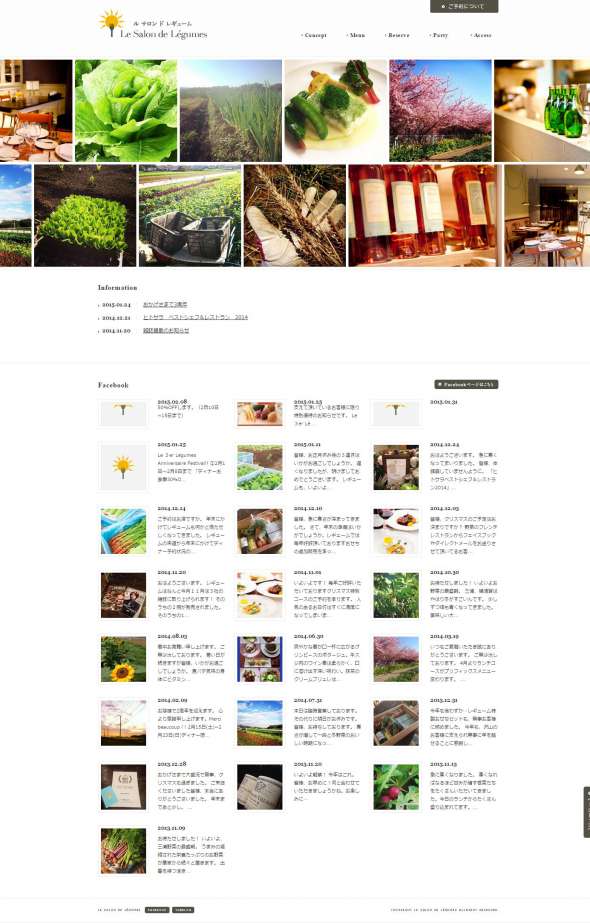Click the Le Salon de Légumes sunflower logo
The height and width of the screenshot is (923, 590).
point(153,24)
